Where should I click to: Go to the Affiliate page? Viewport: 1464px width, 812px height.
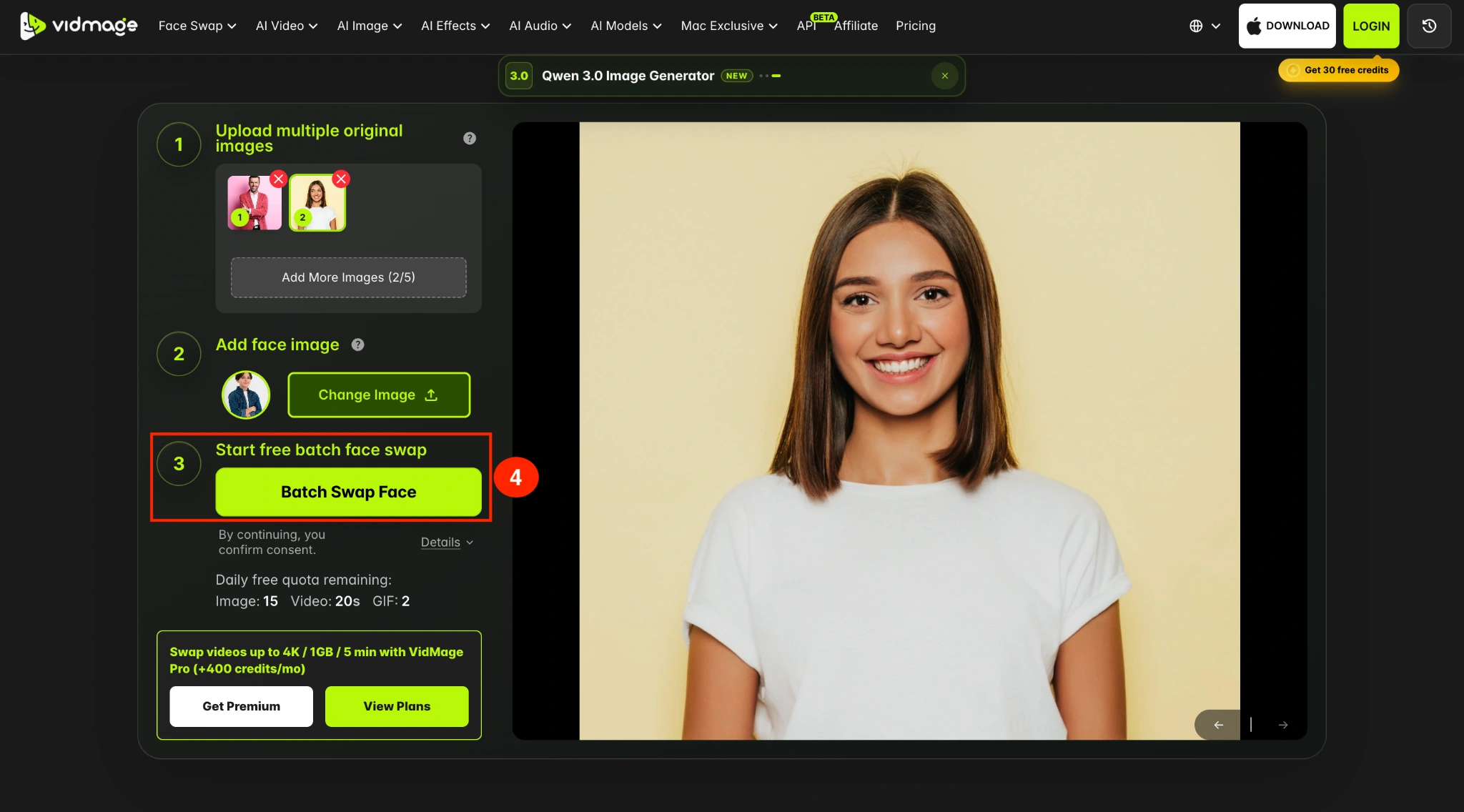(x=856, y=26)
